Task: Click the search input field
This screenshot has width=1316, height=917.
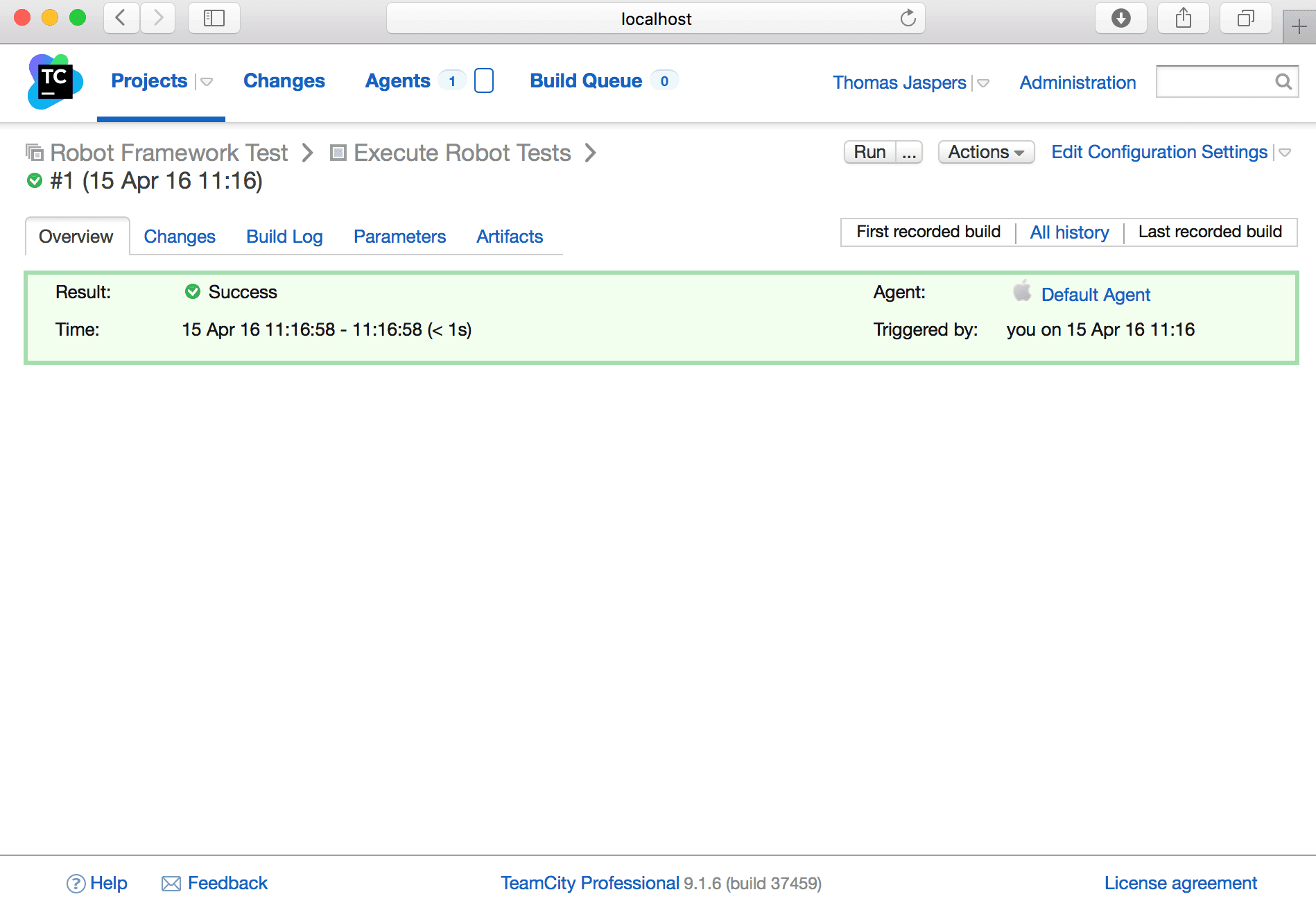Action: pyautogui.click(x=1215, y=82)
